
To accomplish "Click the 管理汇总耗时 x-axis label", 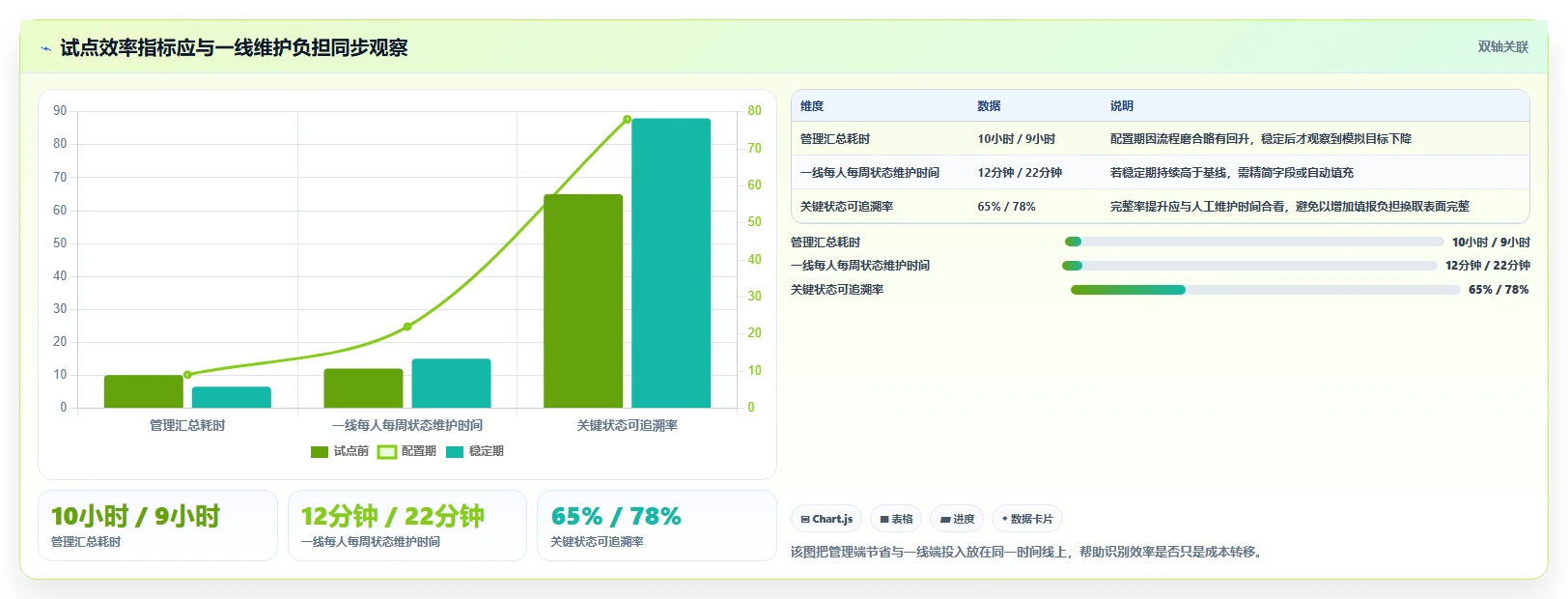I will tap(187, 425).
